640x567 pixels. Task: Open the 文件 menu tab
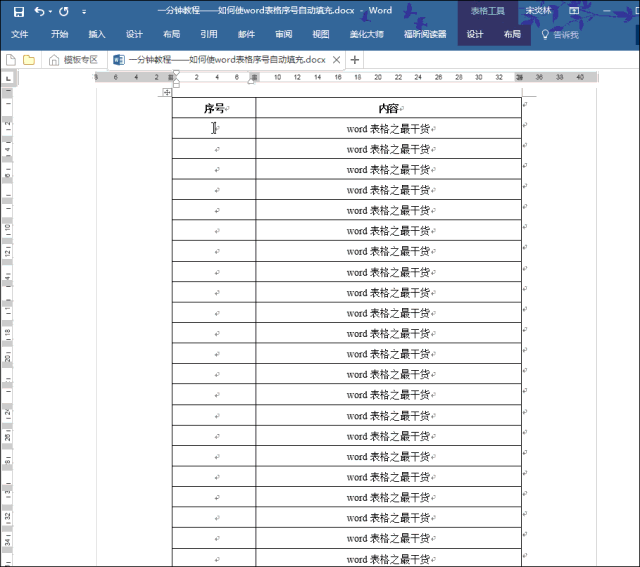20,34
